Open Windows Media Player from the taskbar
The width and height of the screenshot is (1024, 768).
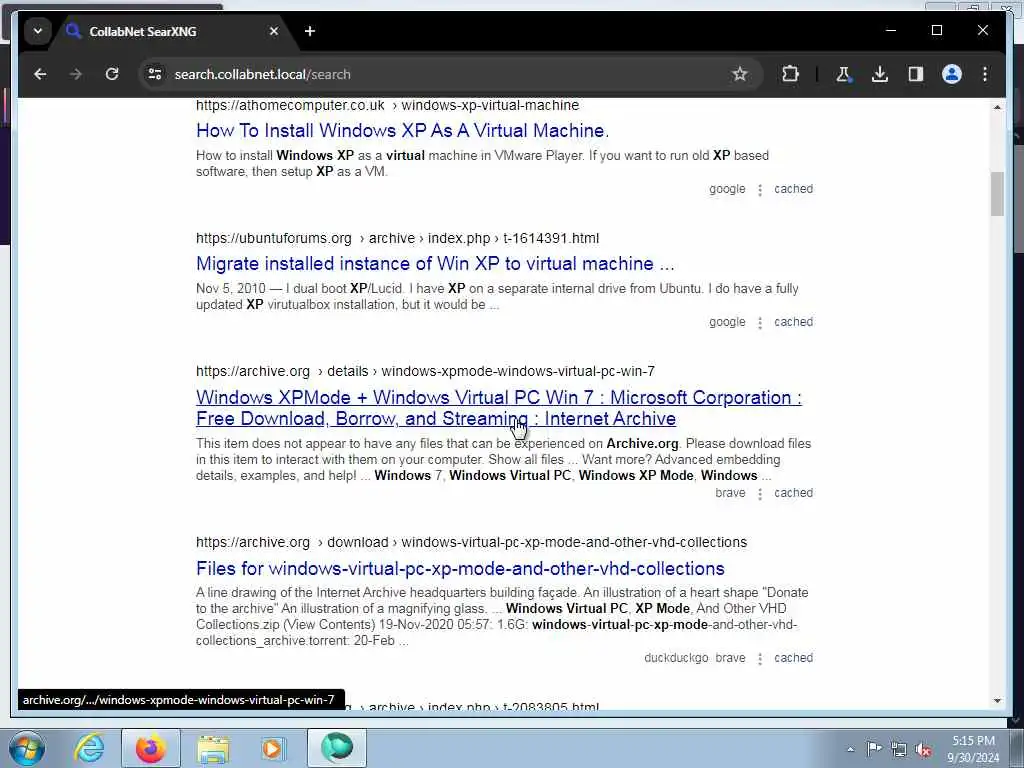(273, 748)
